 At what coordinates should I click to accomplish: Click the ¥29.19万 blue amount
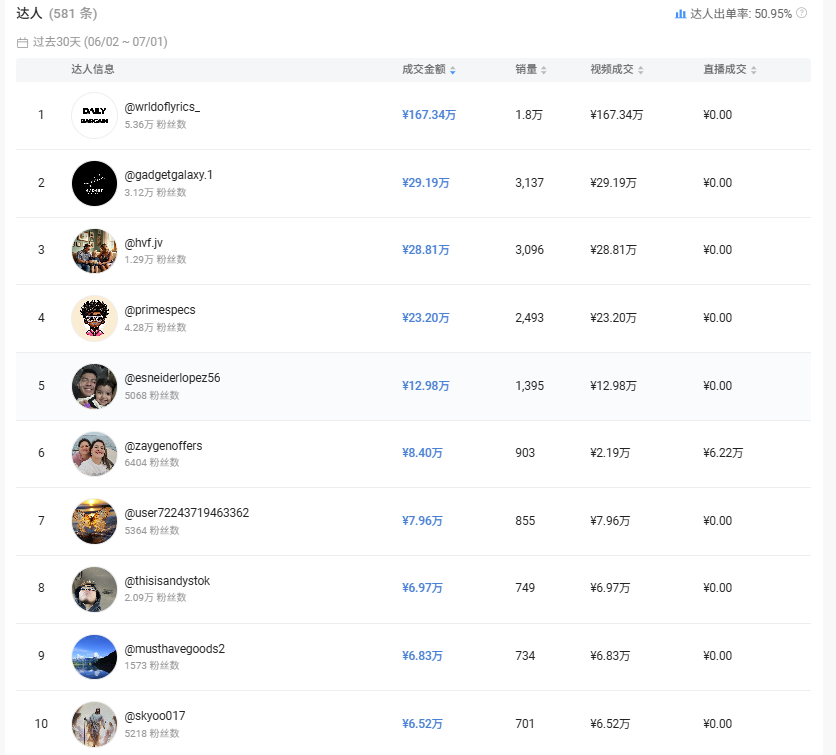tap(425, 183)
